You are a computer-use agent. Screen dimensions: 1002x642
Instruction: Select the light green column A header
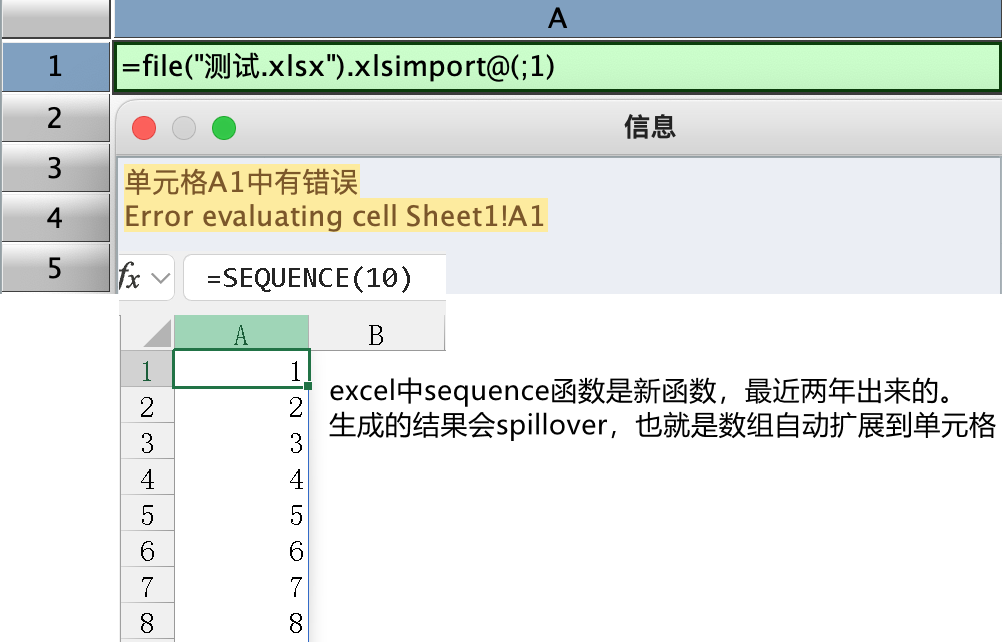(x=241, y=335)
